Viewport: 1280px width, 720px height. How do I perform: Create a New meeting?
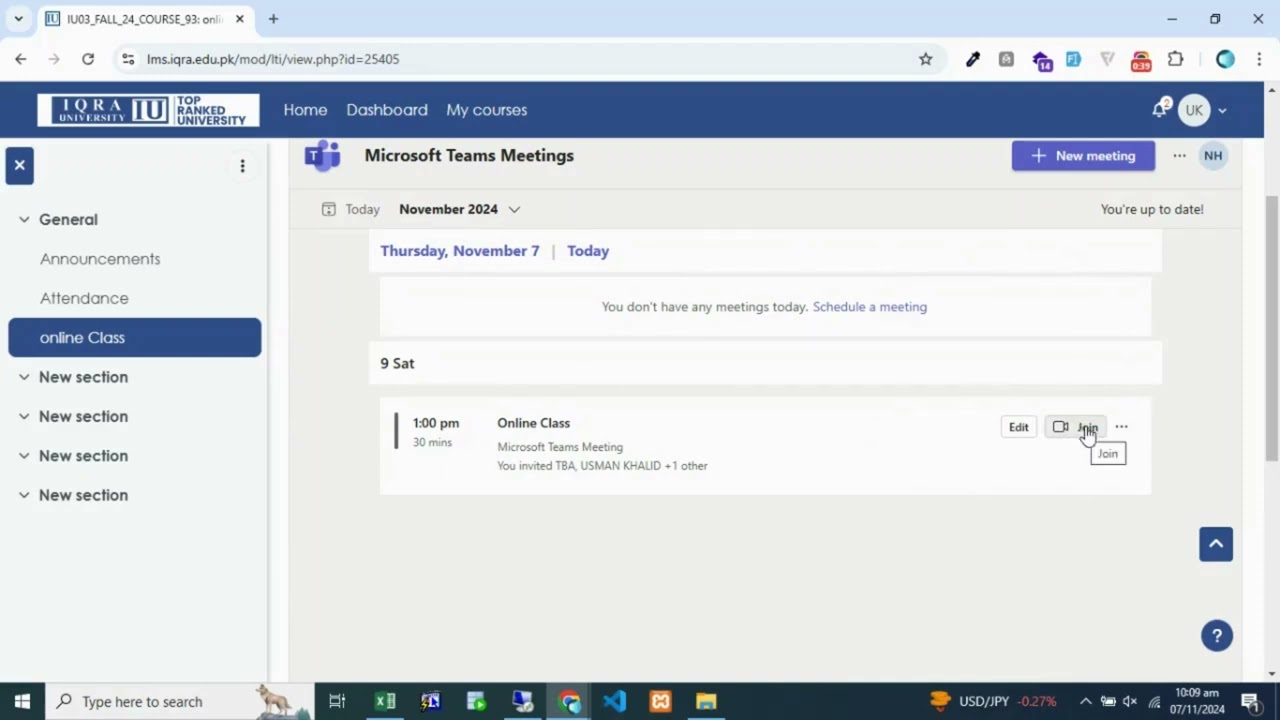coord(1083,156)
